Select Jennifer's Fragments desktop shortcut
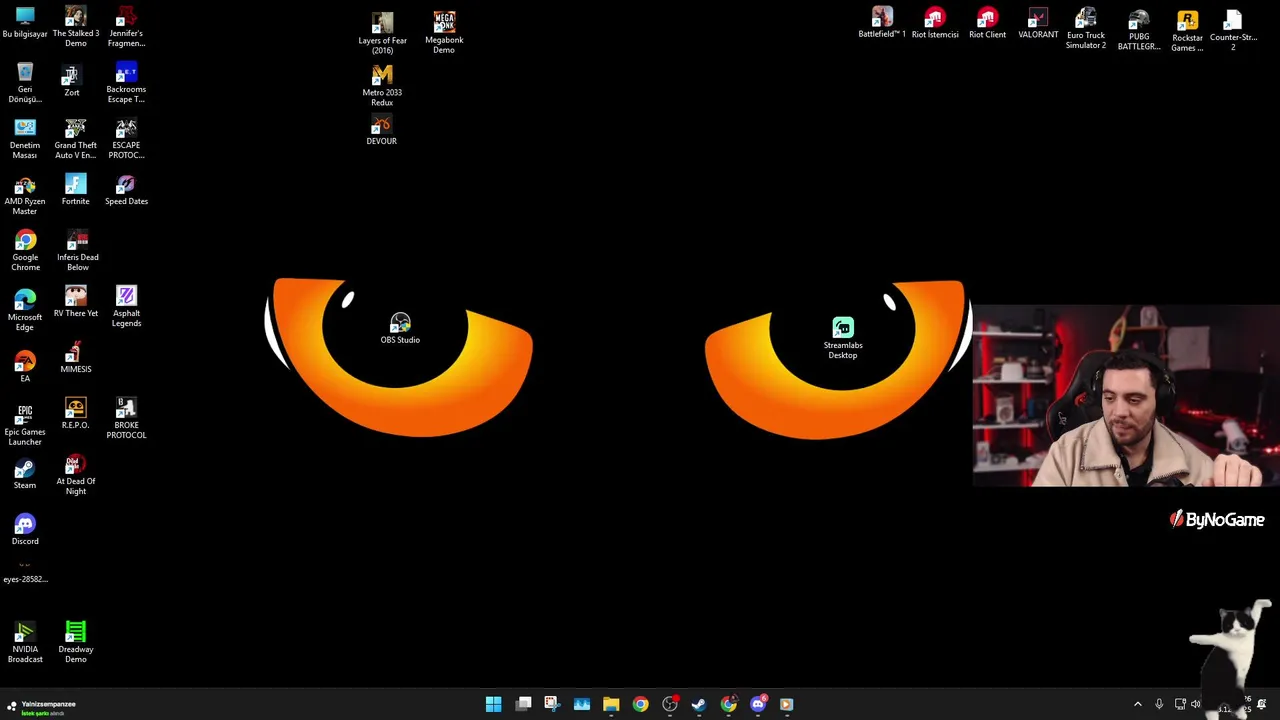 [126, 27]
